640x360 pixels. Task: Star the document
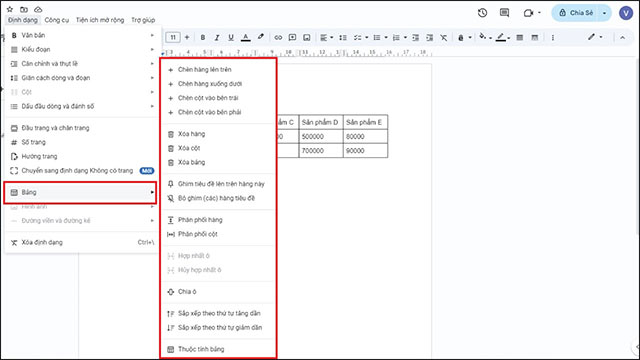(x=10, y=9)
